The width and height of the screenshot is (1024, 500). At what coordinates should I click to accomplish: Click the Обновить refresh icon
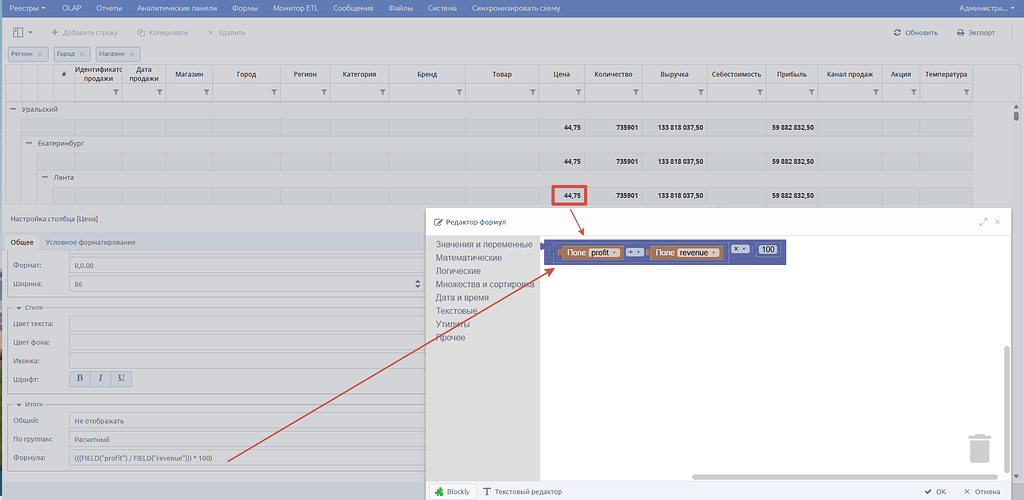897,33
